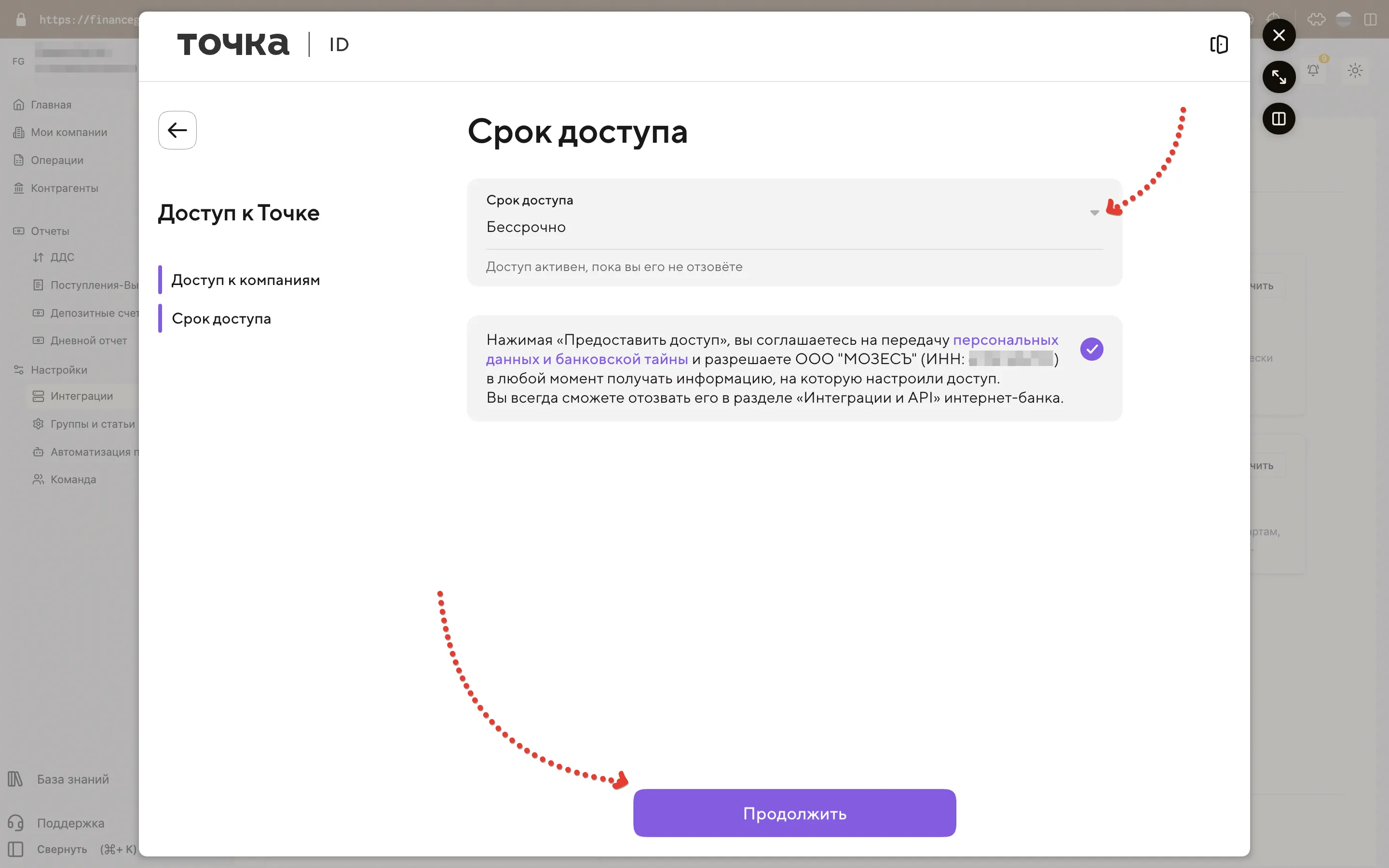The height and width of the screenshot is (868, 1389).
Task: Open Операции in the left menu
Action: pos(57,160)
